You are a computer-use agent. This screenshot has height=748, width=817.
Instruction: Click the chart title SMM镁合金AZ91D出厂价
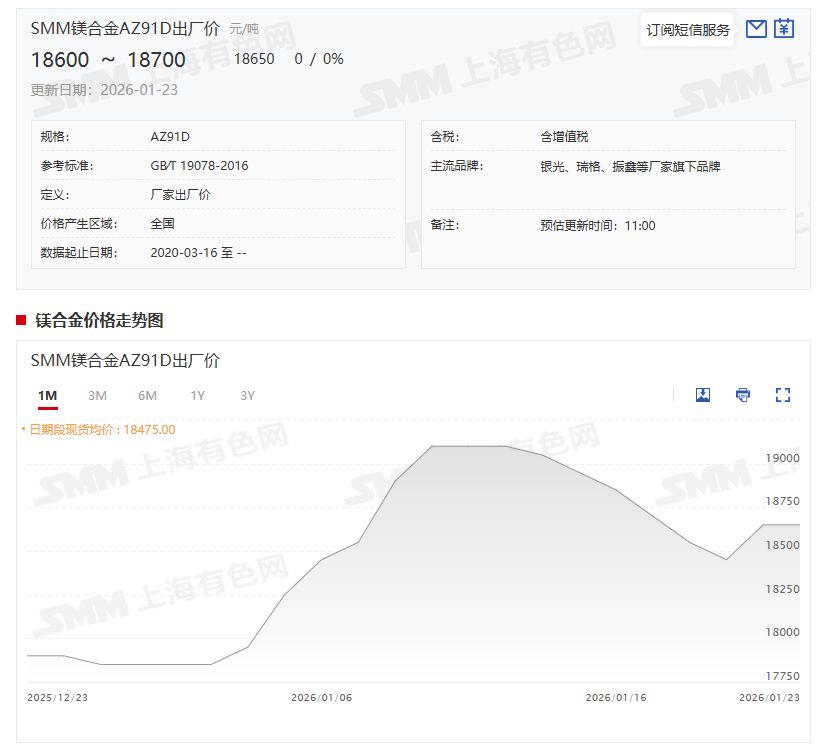(125, 360)
